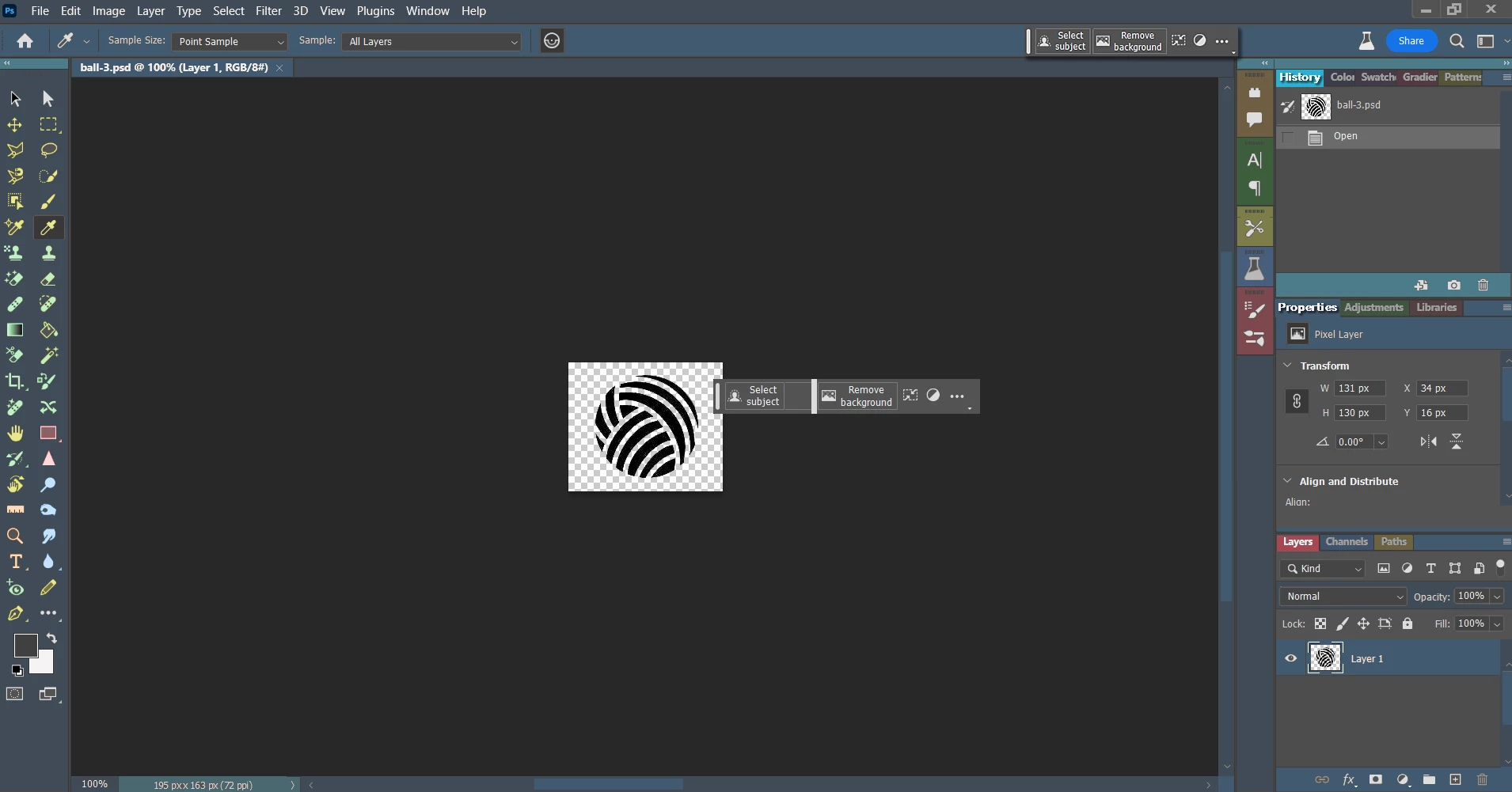Click the background color swatch

[45, 665]
